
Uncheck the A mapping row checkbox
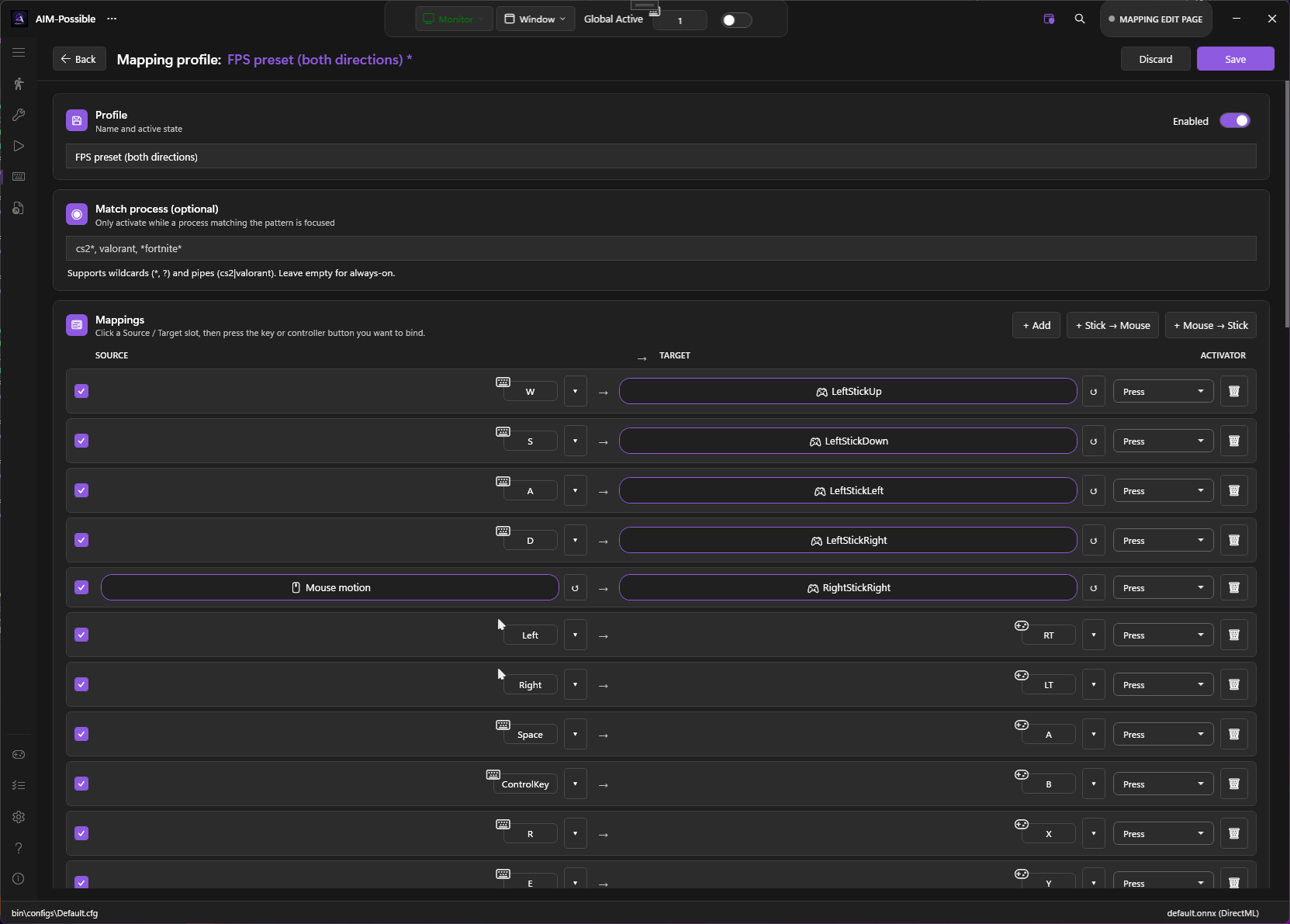click(x=81, y=490)
